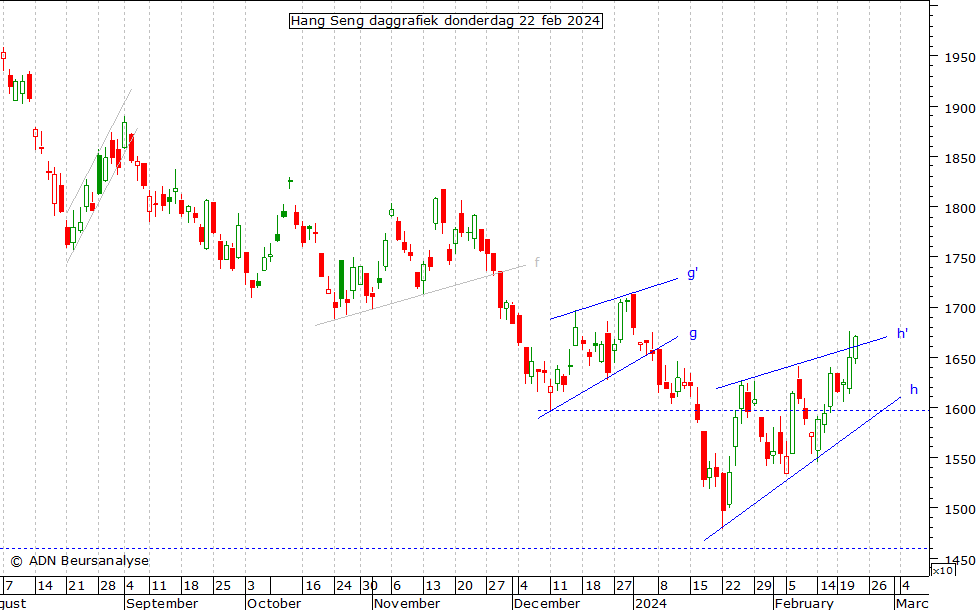980x610 pixels.
Task: Select the October 30 date label
Action: coord(370,586)
